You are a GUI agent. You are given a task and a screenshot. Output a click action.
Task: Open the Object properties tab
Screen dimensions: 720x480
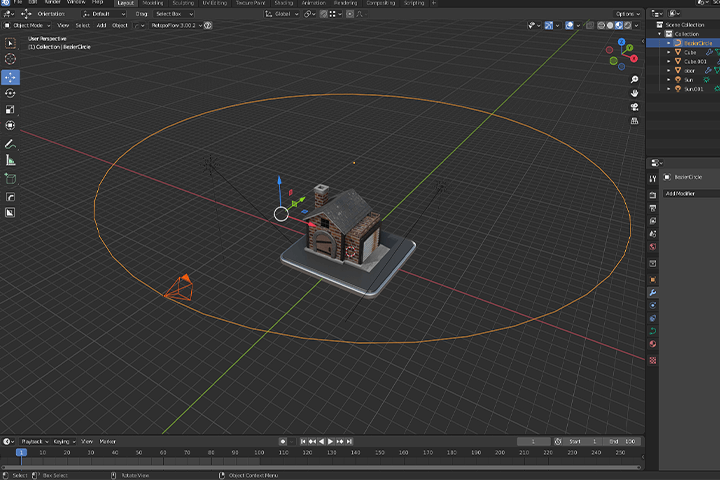652,280
